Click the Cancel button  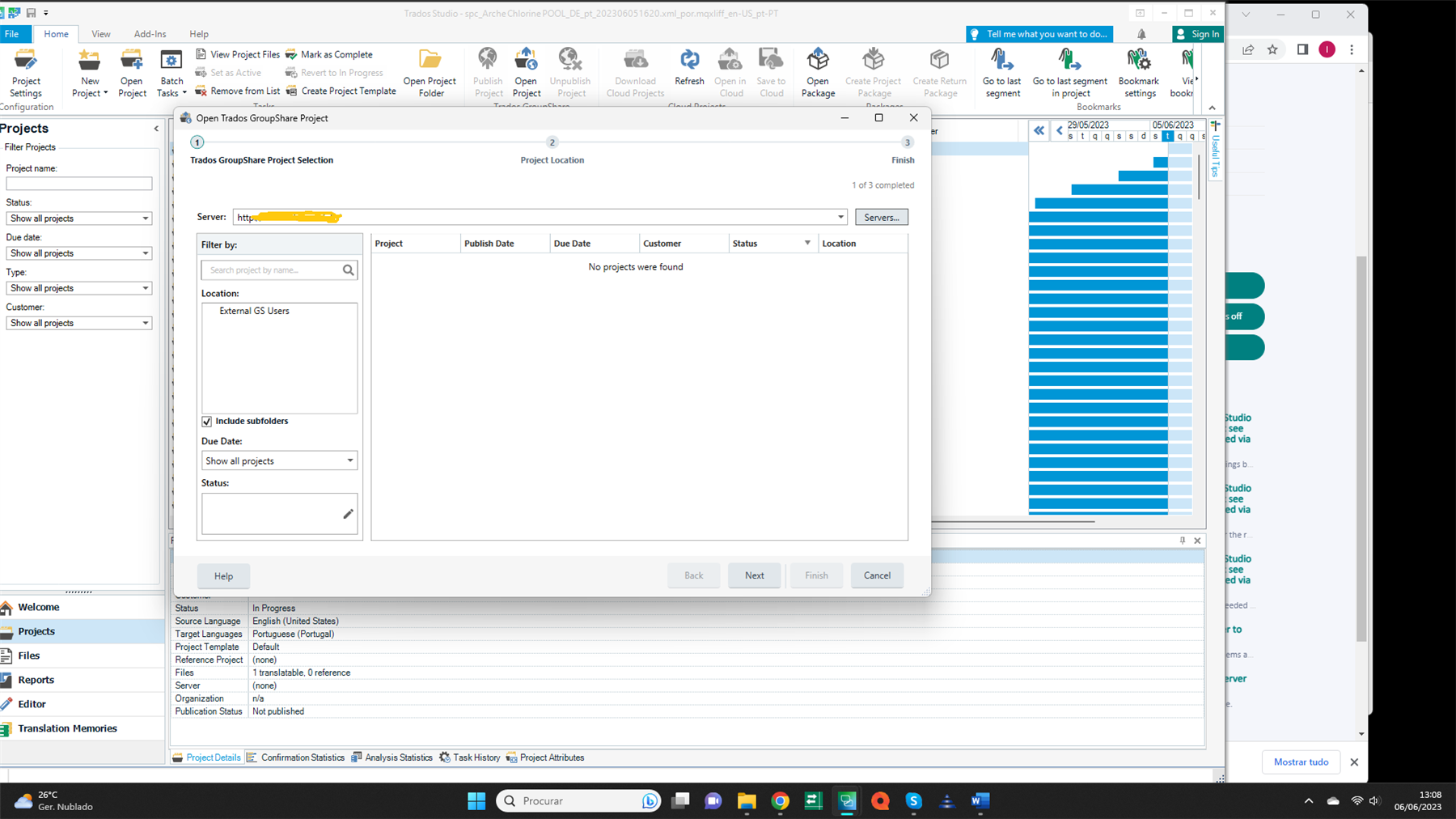(877, 575)
